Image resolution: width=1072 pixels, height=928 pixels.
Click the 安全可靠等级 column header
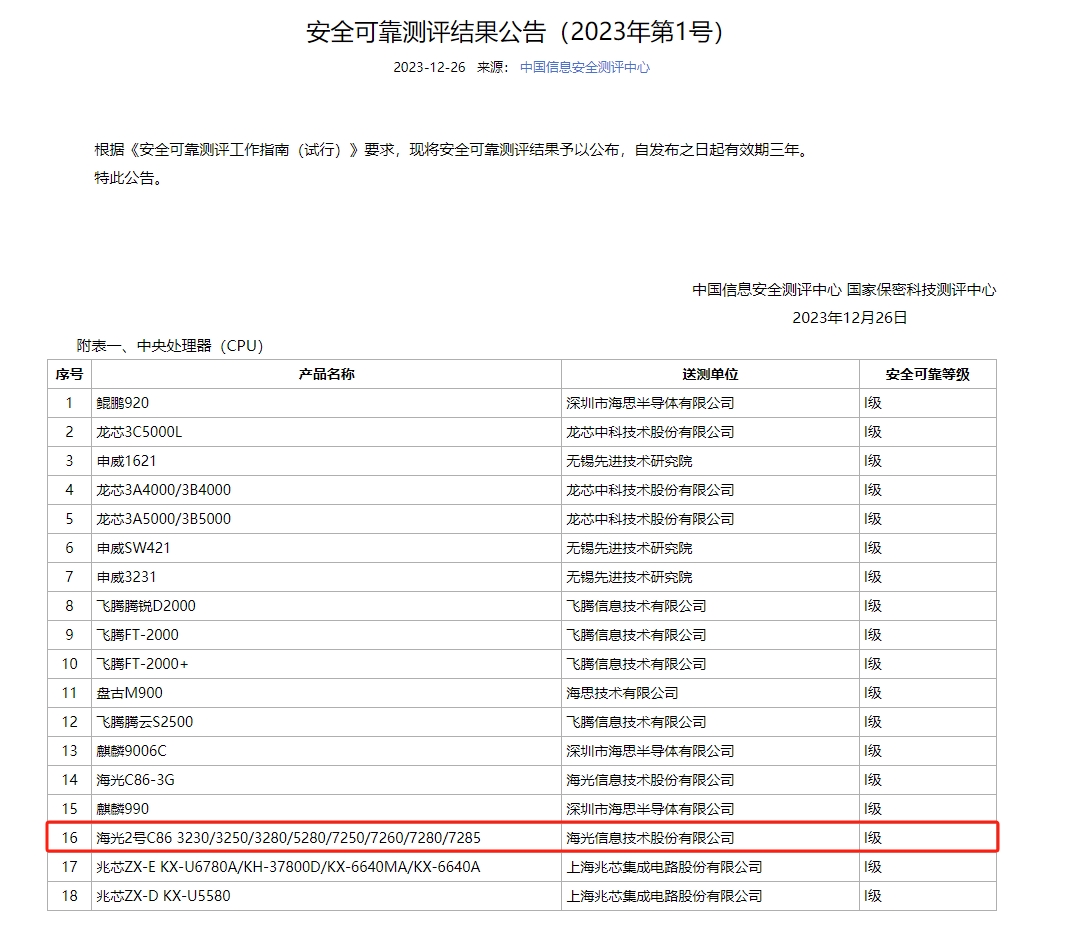tap(927, 374)
